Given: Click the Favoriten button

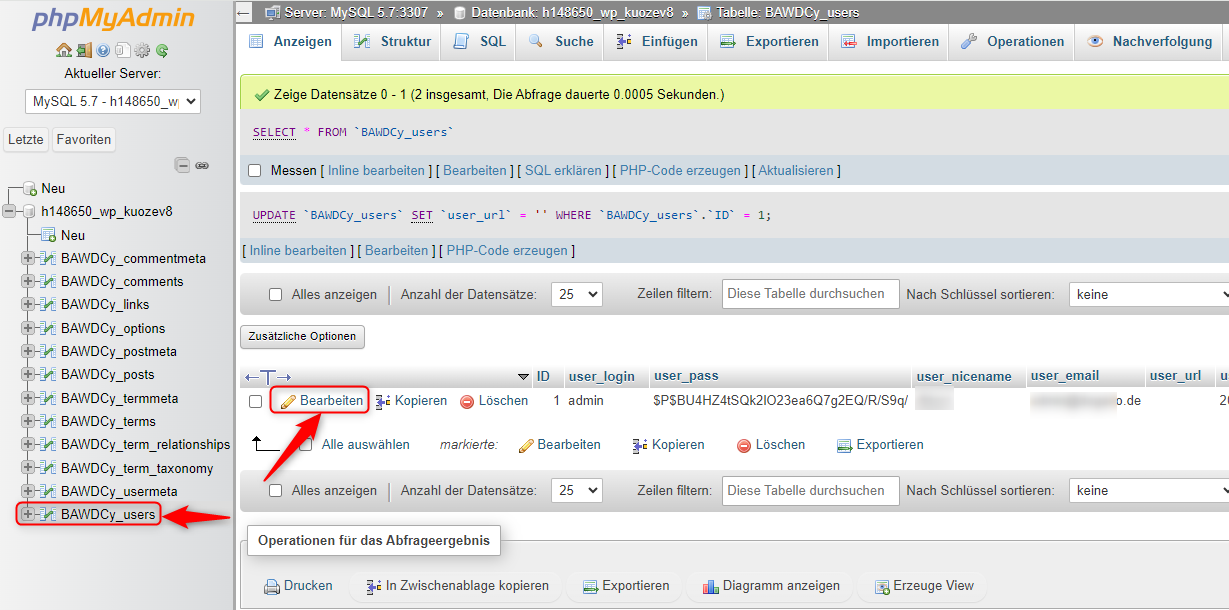Looking at the screenshot, I should 84,140.
